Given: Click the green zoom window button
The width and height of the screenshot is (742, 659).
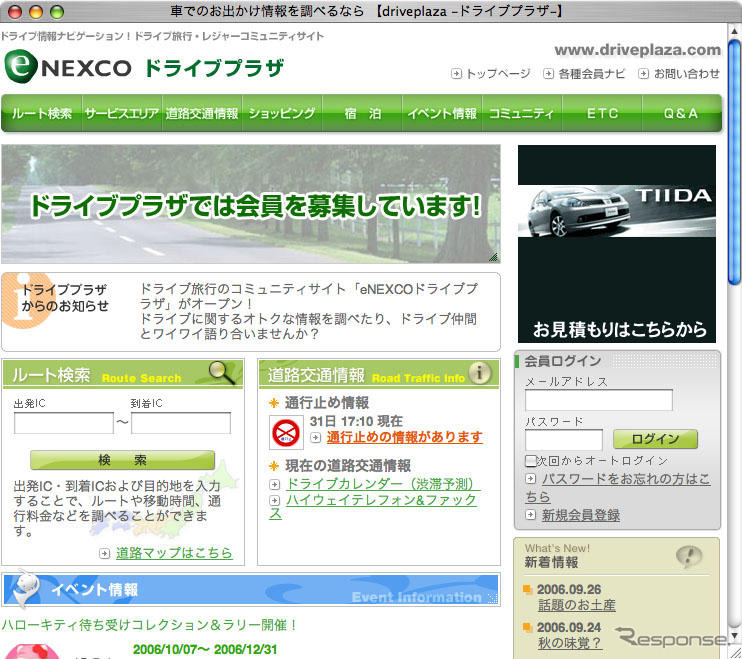Looking at the screenshot, I should [57, 12].
